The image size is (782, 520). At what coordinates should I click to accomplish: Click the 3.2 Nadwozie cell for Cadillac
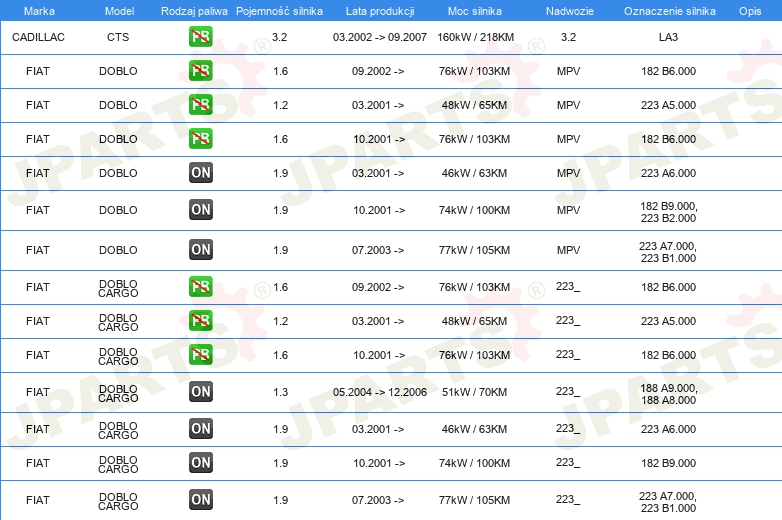pos(568,37)
